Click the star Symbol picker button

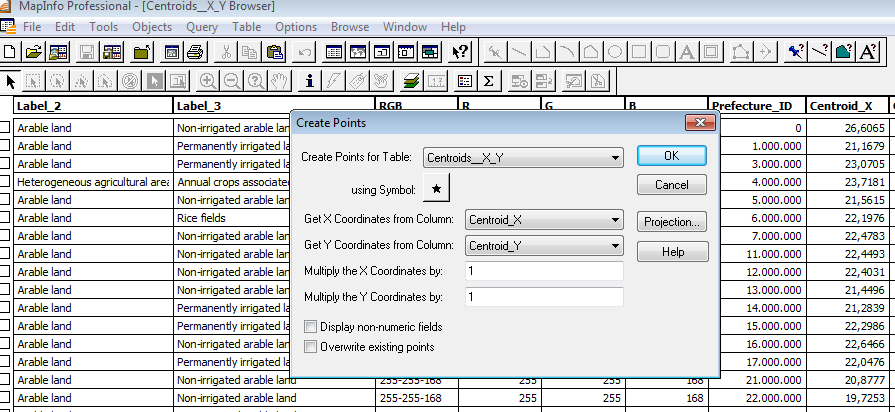[436, 189]
